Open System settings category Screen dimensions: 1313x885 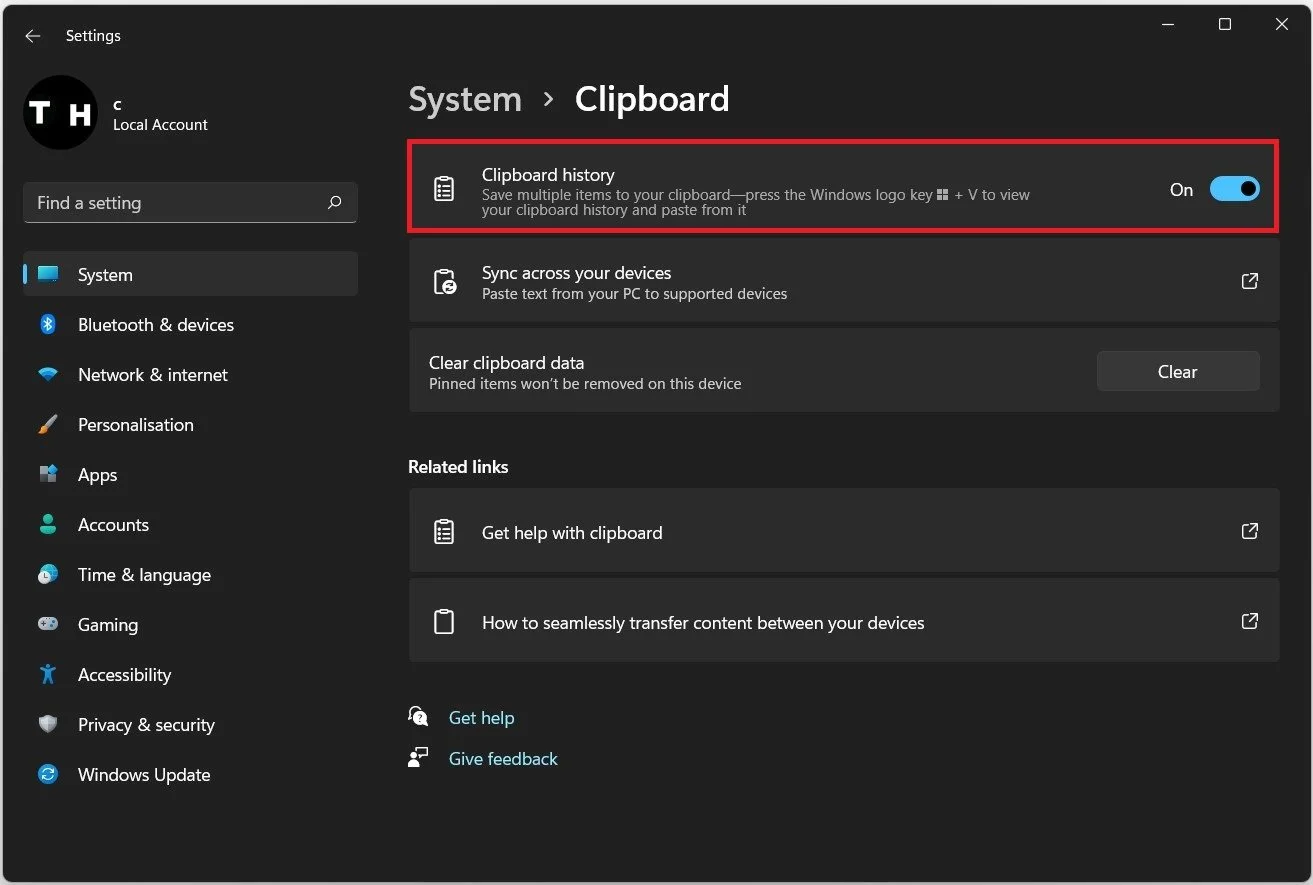point(190,274)
